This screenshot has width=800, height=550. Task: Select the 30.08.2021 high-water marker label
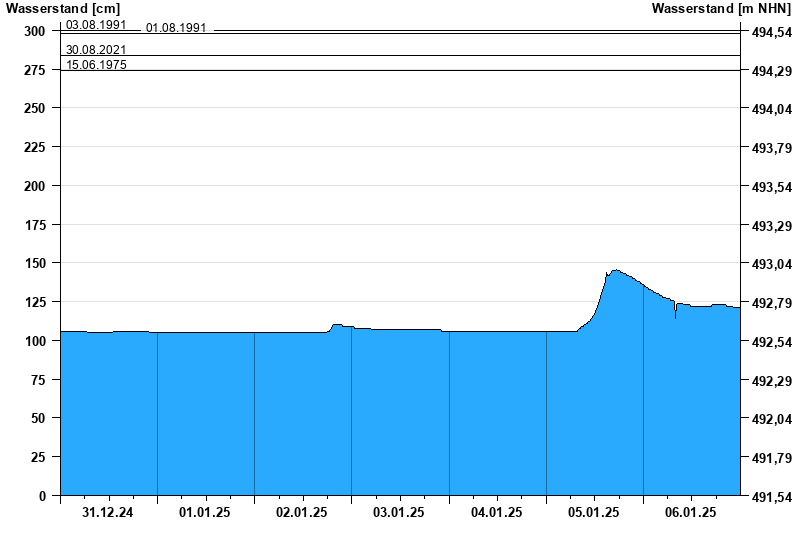96,49
